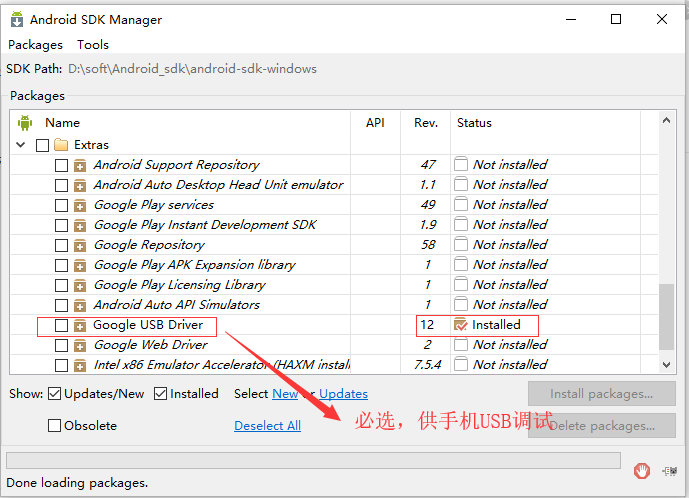Screen dimensions: 689x498
Task: Open the Tools menu
Action: click(x=93, y=45)
